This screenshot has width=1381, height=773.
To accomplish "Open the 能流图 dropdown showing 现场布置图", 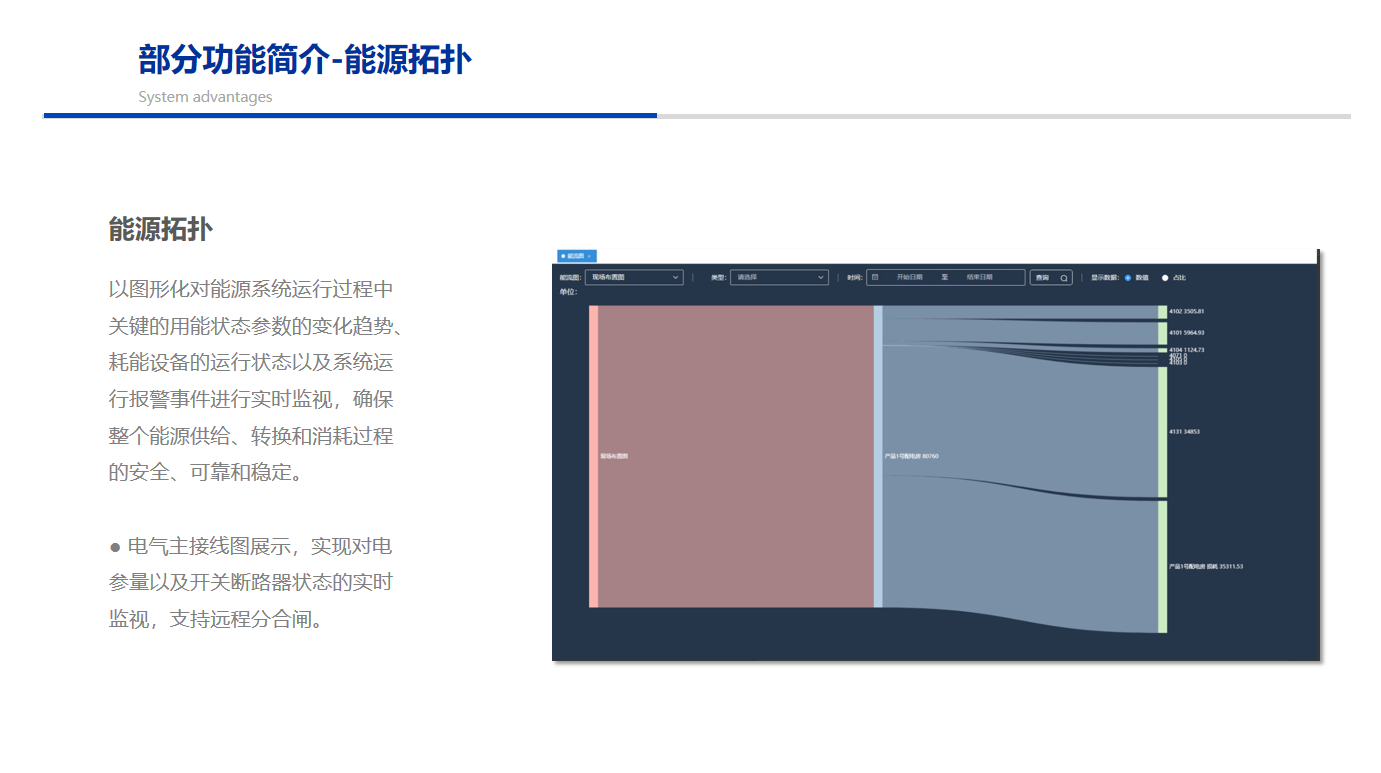I will click(634, 277).
